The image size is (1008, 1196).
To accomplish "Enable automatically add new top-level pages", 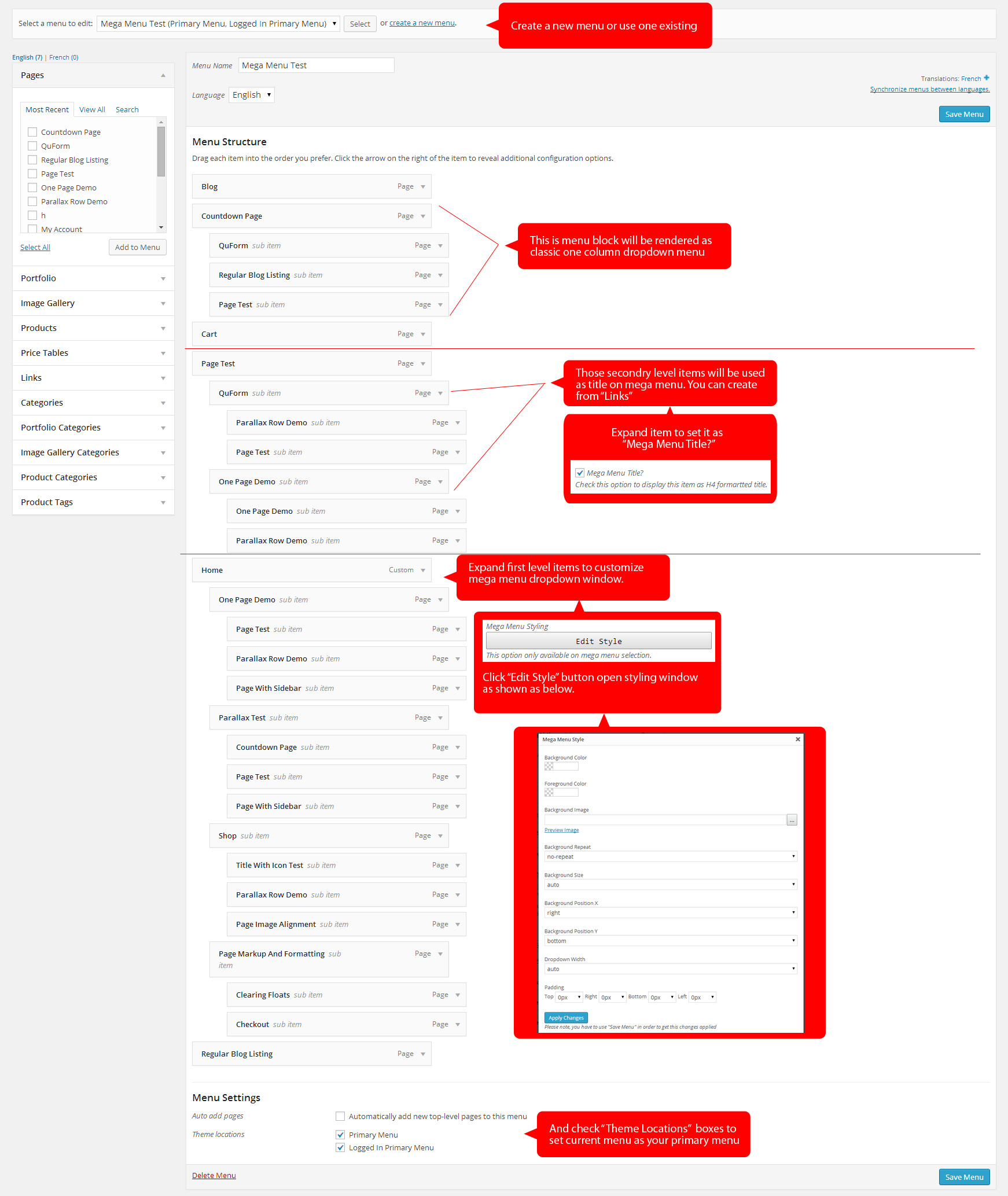I will [340, 1116].
